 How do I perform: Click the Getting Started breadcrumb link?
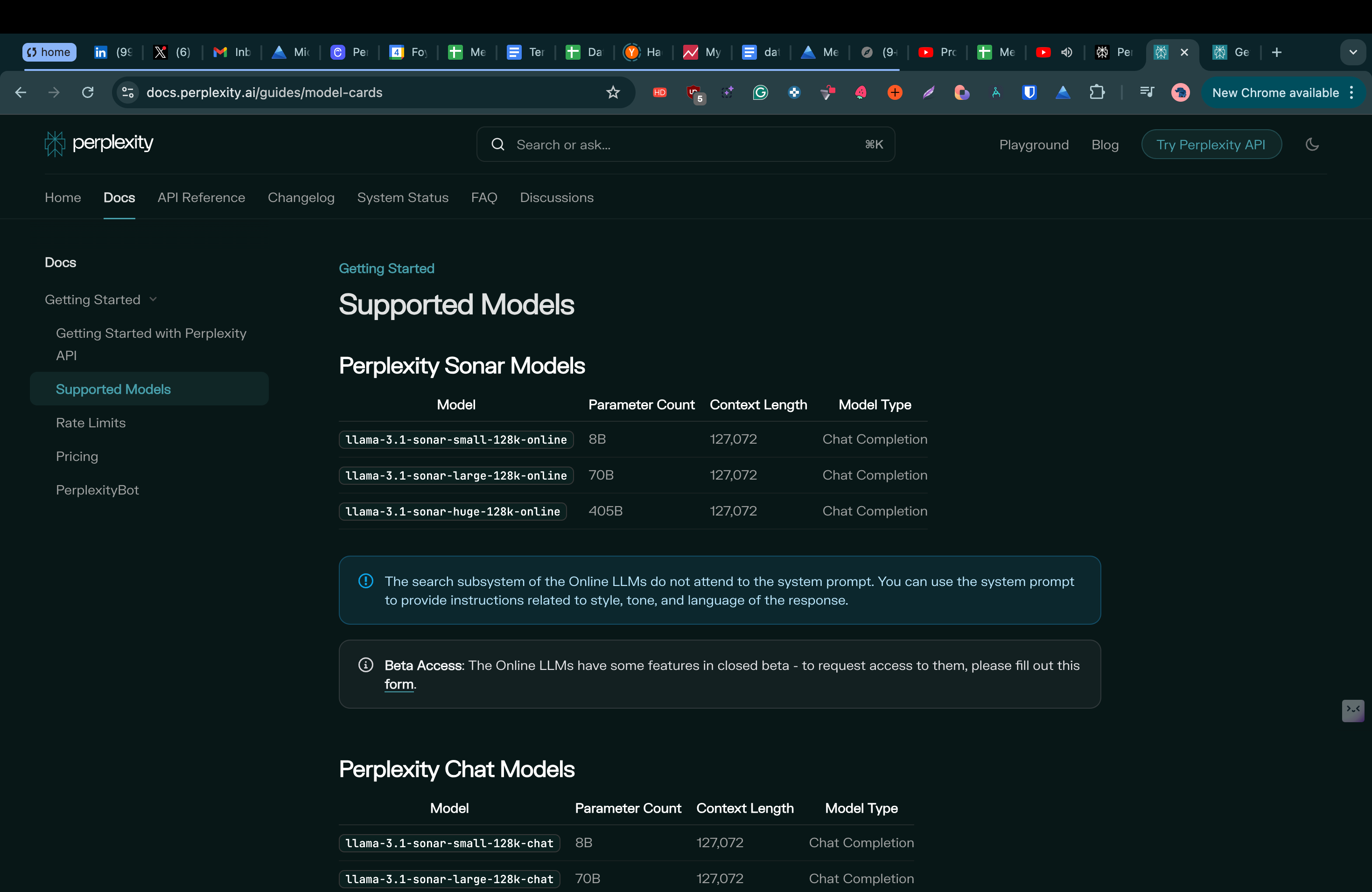point(386,269)
